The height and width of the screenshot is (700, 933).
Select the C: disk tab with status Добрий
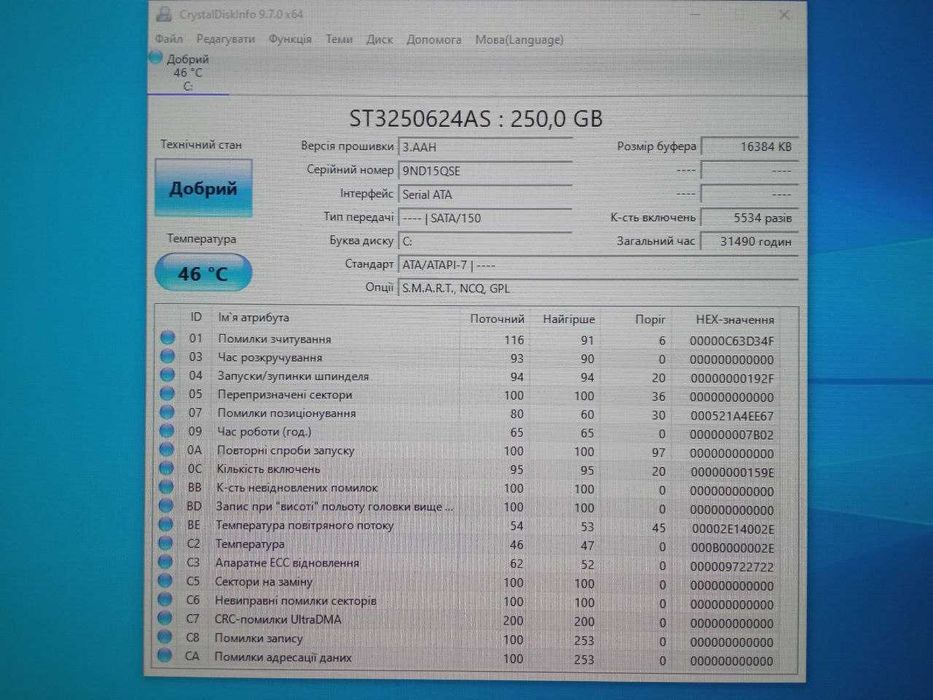tap(188, 73)
